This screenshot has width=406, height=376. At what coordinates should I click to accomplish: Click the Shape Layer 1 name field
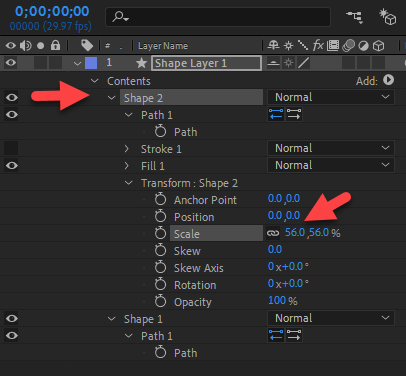pyautogui.click(x=206, y=63)
